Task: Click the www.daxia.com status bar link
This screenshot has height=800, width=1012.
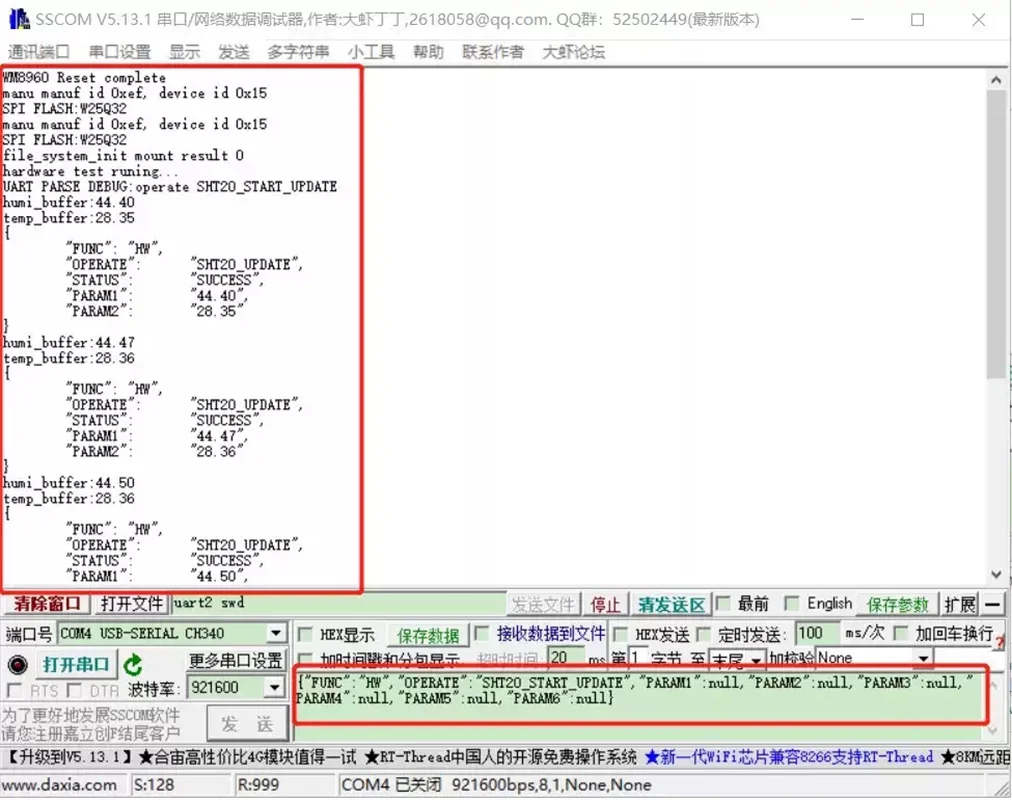Action: pos(59,785)
